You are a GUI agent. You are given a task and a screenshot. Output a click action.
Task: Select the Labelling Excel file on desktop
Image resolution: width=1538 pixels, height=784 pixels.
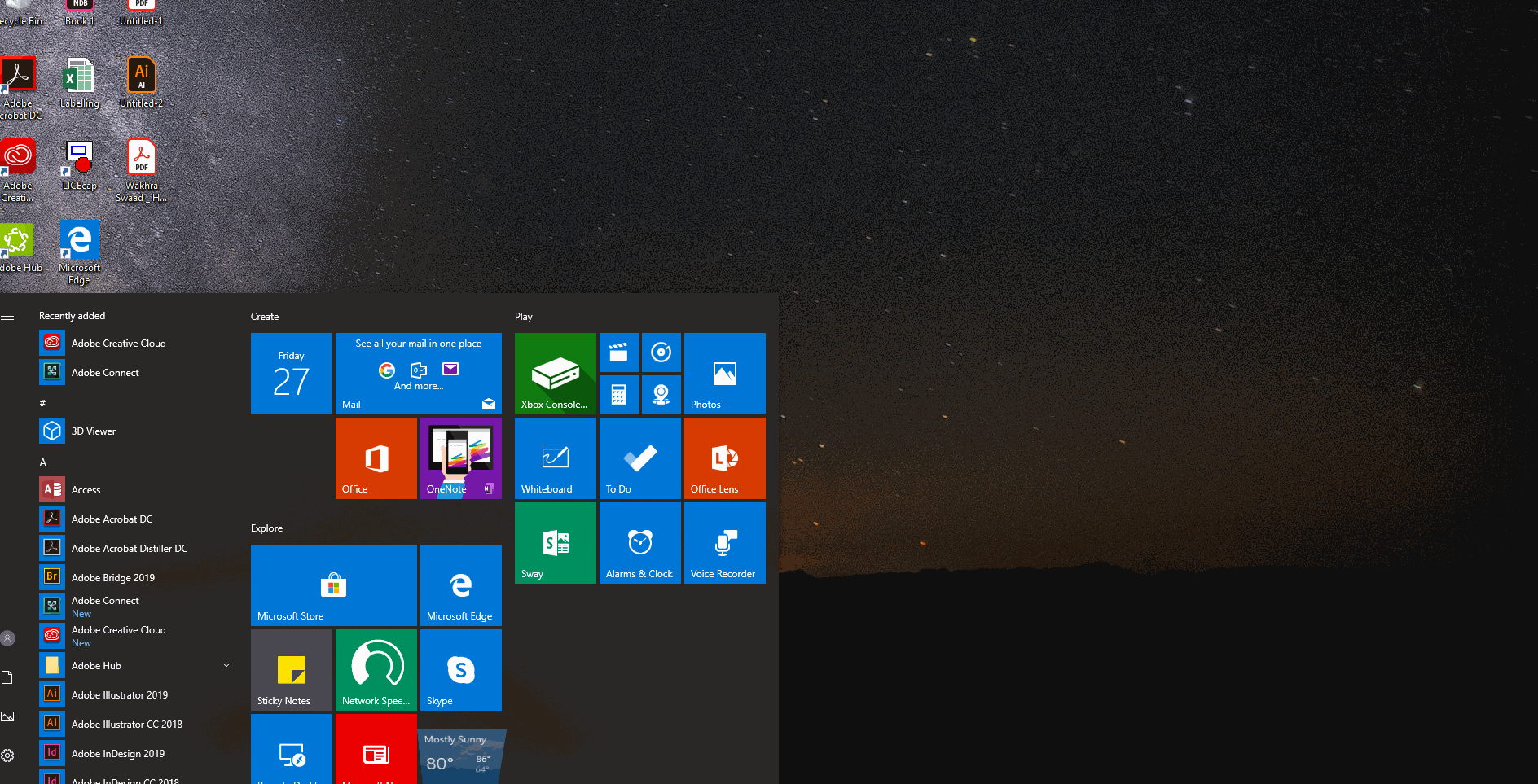coord(79,82)
